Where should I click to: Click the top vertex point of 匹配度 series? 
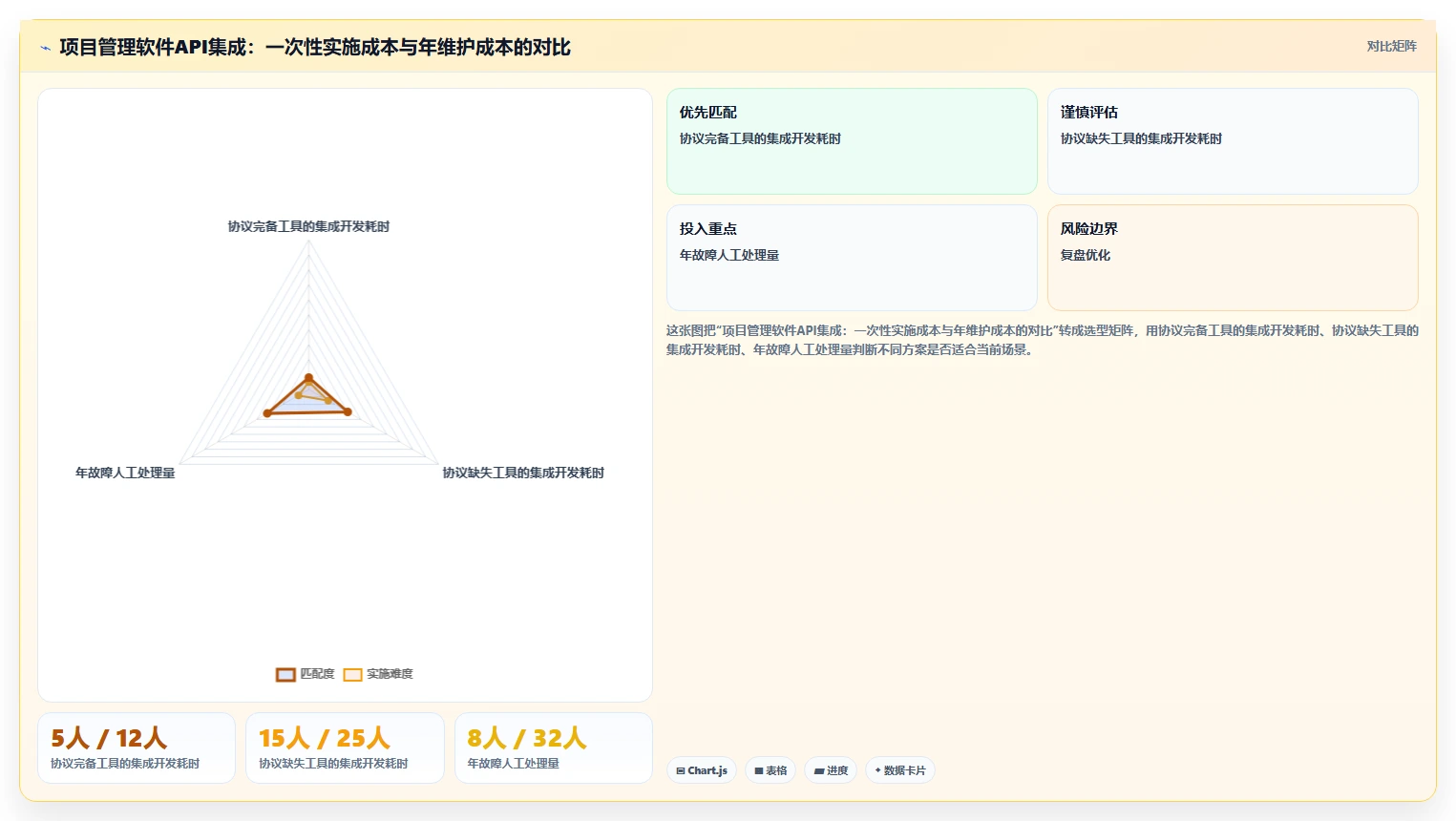click(308, 377)
